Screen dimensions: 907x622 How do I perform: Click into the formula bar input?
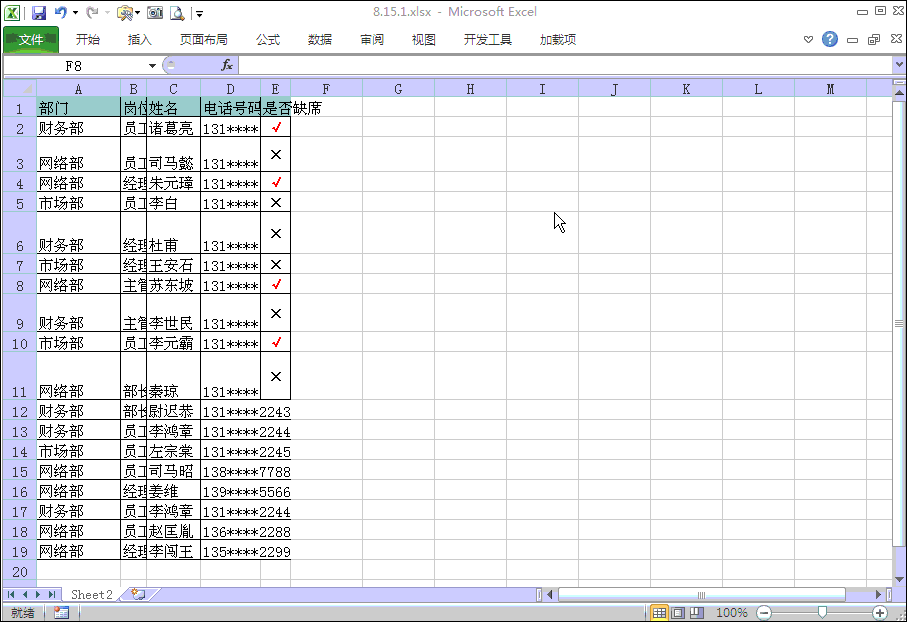coord(564,65)
